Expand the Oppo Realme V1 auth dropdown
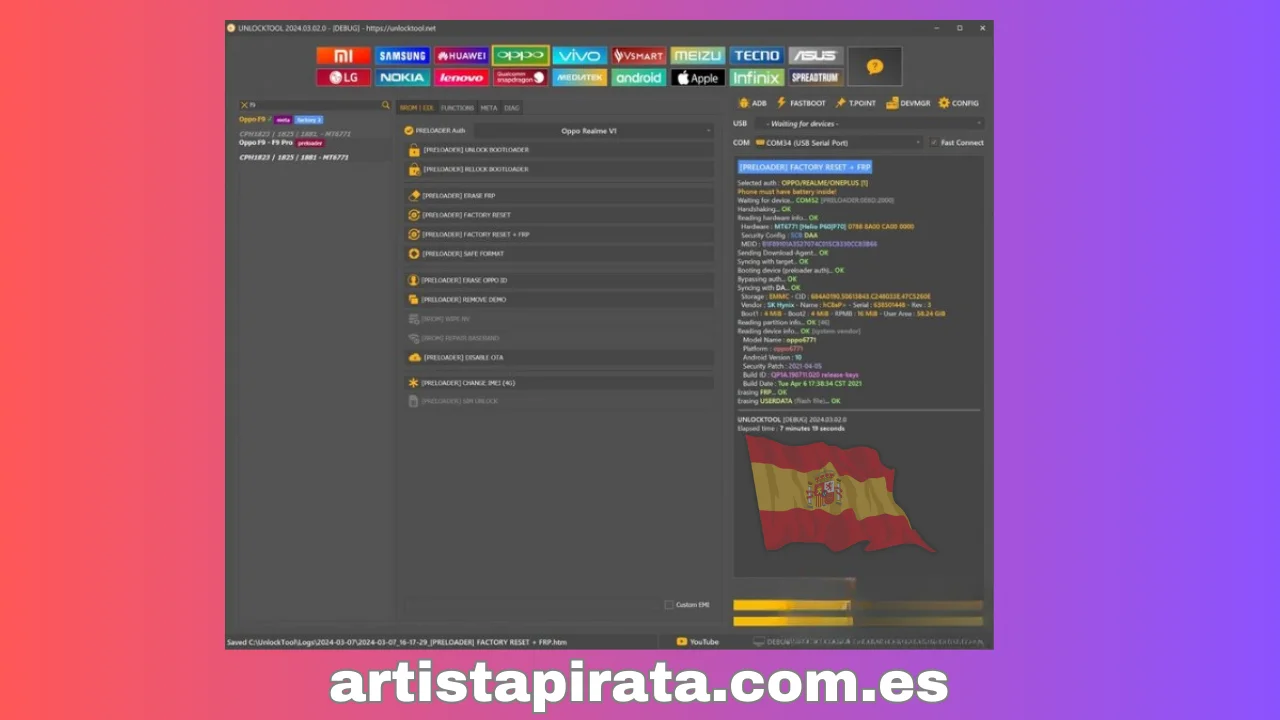The height and width of the screenshot is (720, 1280). (593, 130)
